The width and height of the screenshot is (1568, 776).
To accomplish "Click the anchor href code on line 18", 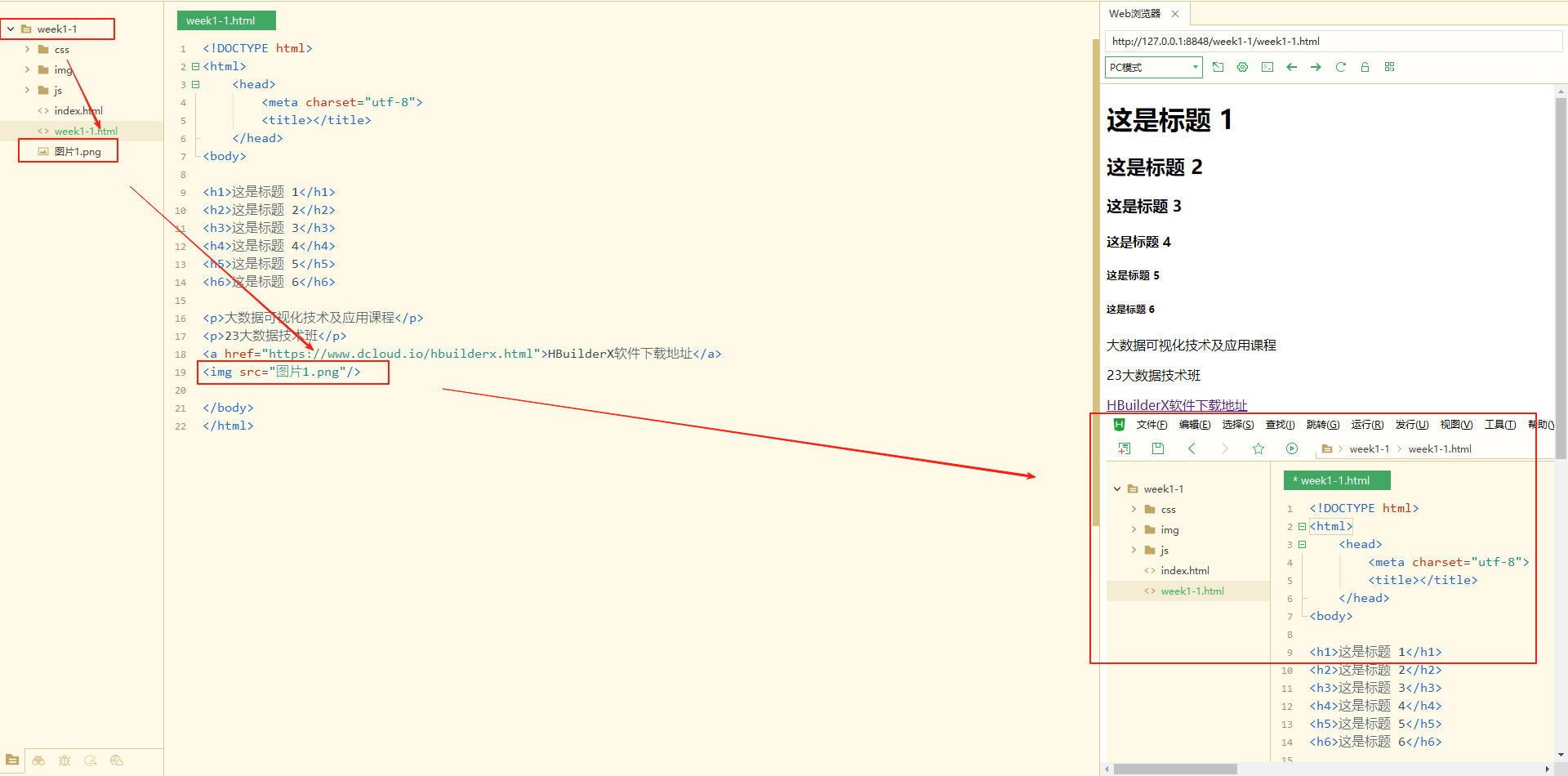I will (462, 355).
